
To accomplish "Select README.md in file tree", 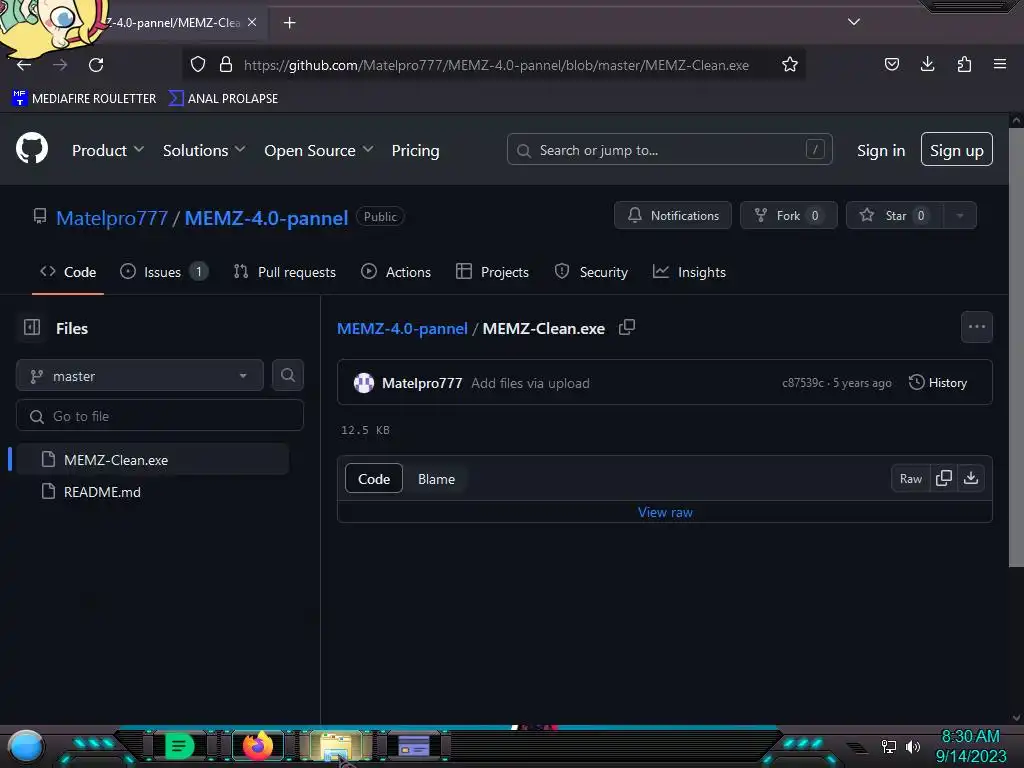I will click(x=153, y=492).
